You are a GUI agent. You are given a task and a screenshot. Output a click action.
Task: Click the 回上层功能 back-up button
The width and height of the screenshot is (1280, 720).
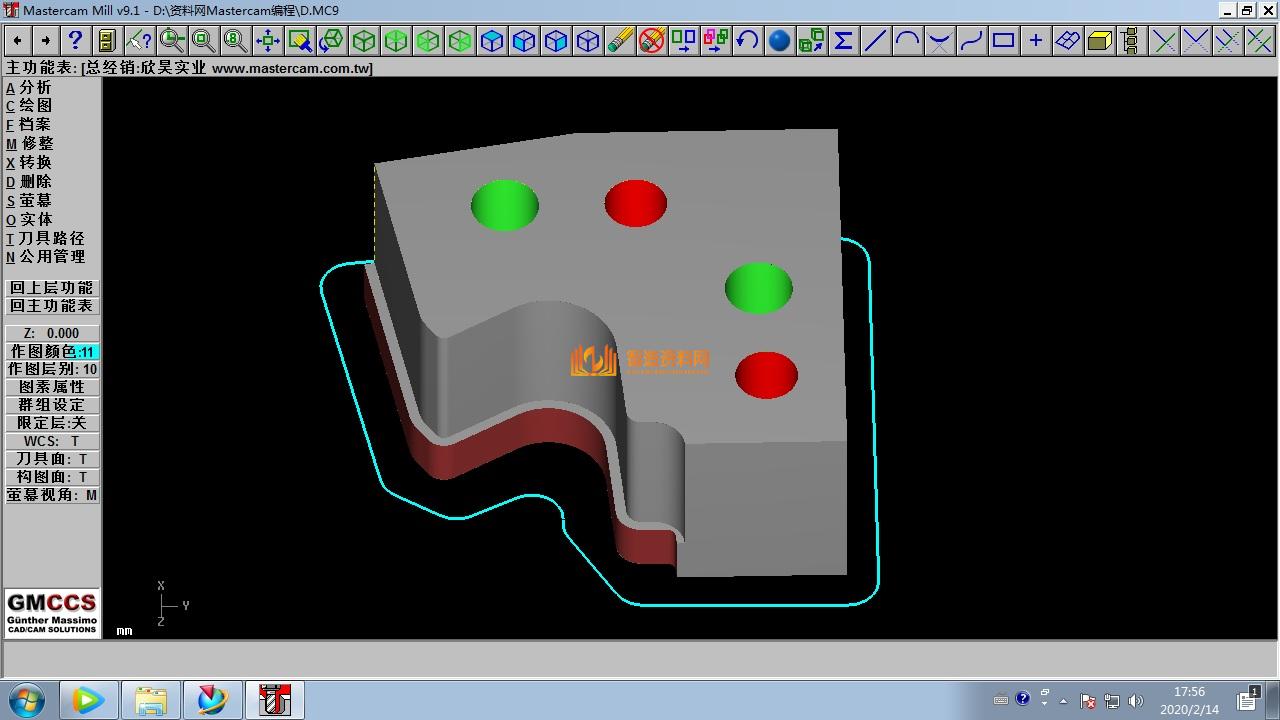tap(52, 288)
